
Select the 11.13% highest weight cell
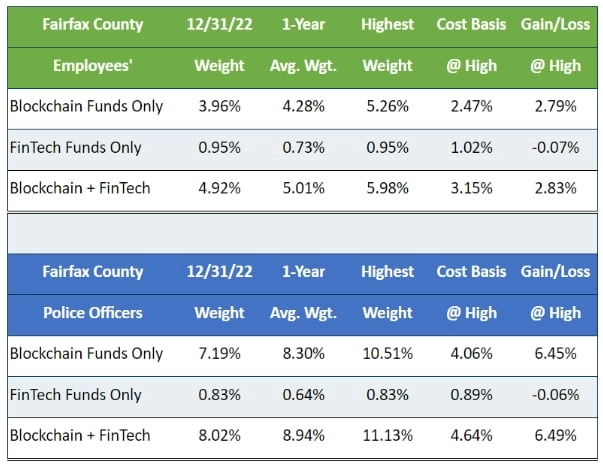(x=387, y=435)
